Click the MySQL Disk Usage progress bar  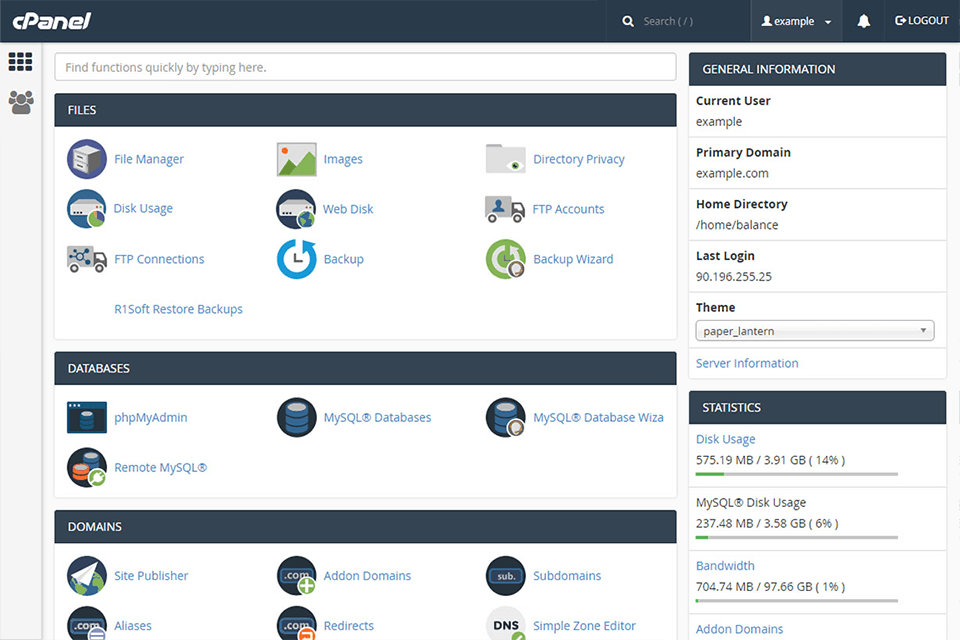pyautogui.click(x=797, y=537)
